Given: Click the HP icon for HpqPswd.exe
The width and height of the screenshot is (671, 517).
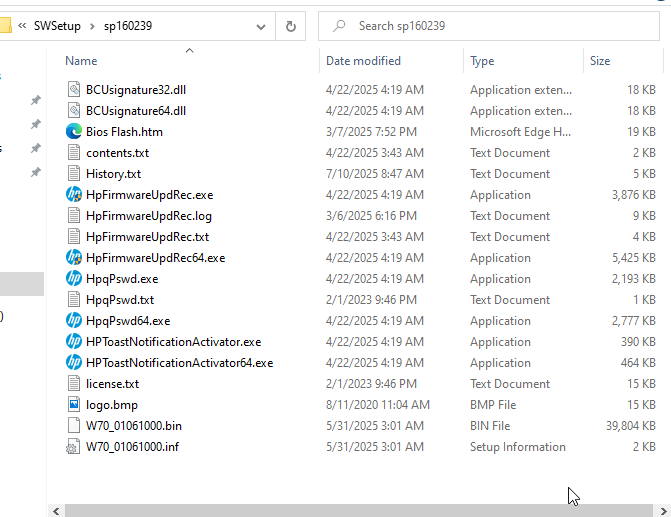Looking at the screenshot, I should point(74,278).
